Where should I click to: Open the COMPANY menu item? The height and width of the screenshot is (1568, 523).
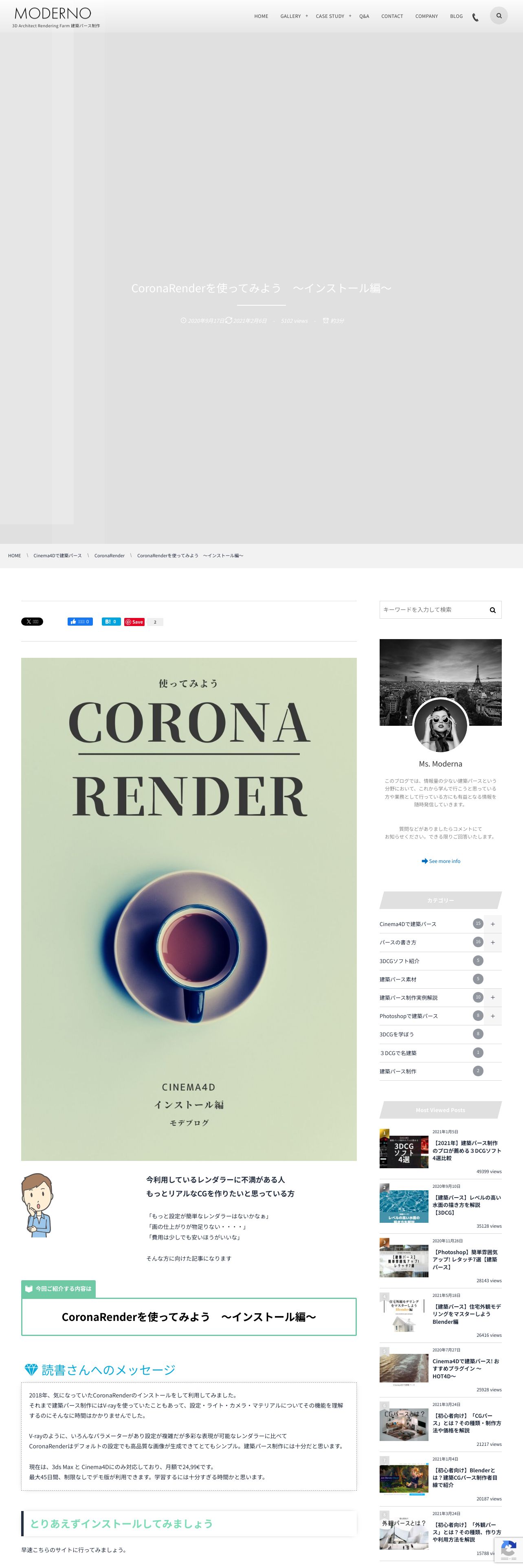[426, 16]
